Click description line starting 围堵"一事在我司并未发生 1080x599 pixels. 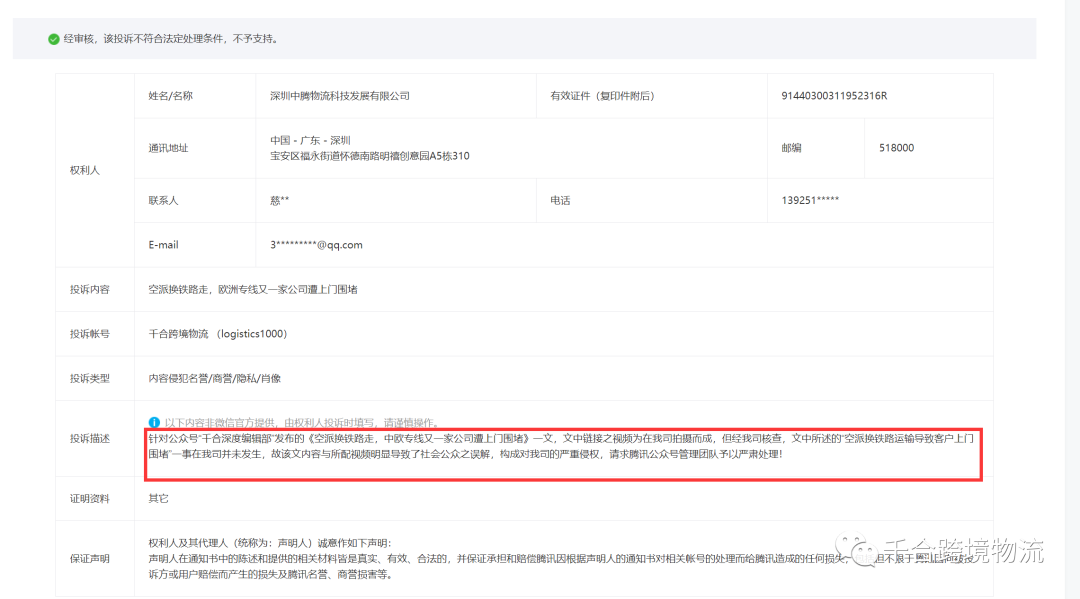click(x=465, y=454)
